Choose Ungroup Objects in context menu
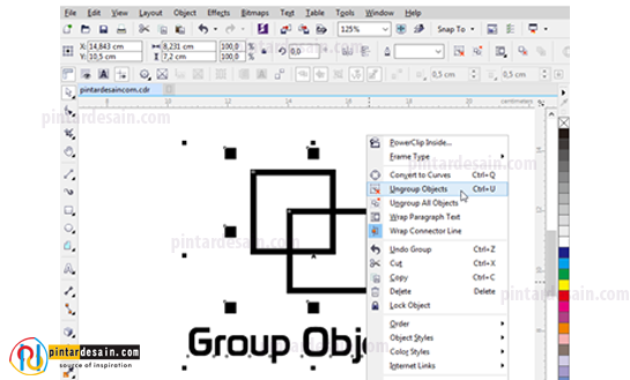The width and height of the screenshot is (630, 380). point(438,189)
